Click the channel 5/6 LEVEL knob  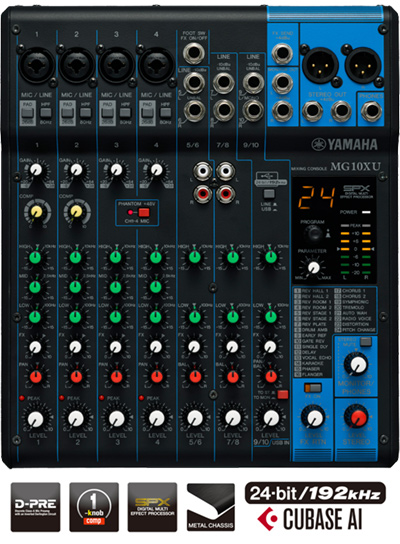[195, 418]
